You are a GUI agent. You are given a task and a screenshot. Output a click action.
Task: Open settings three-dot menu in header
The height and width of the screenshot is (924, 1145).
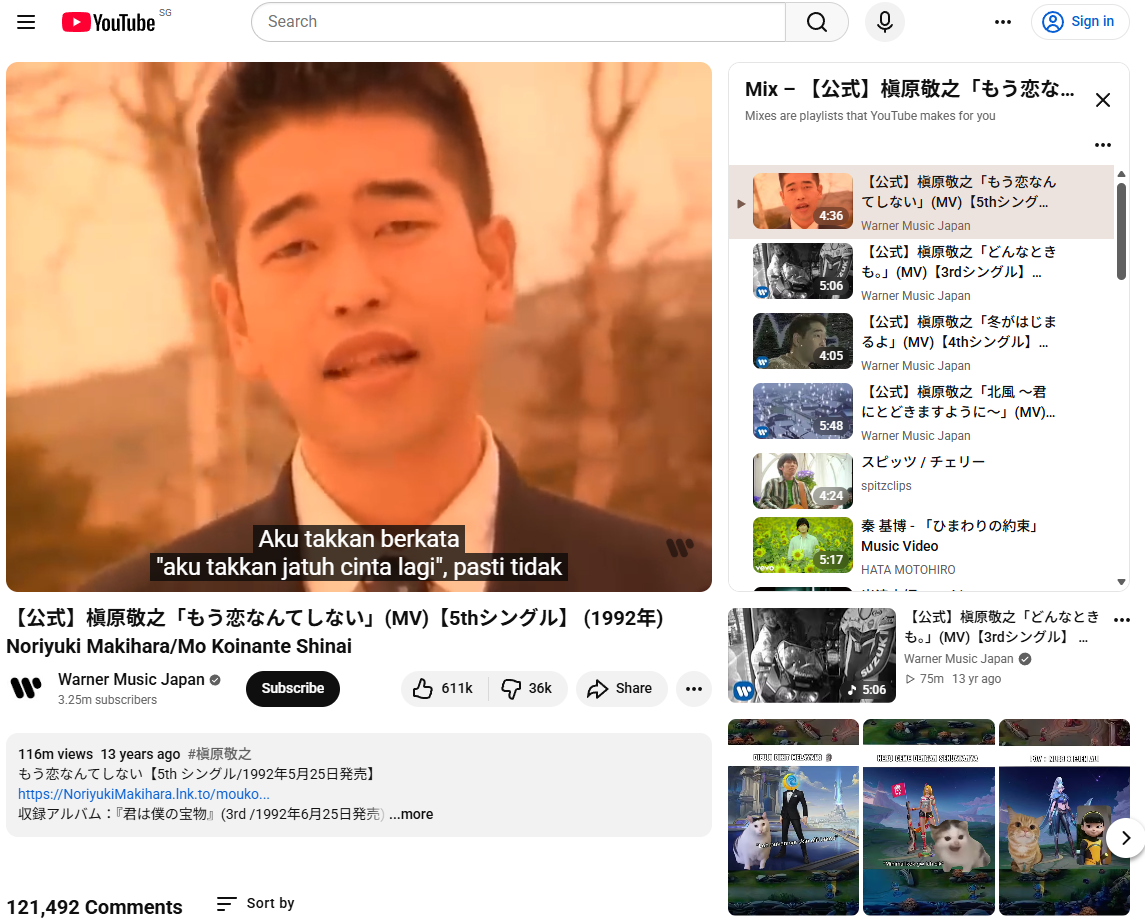(1003, 22)
